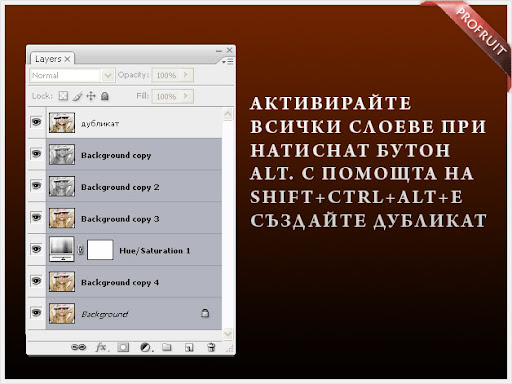
Task: Click the link layers icon
Action: (79, 347)
